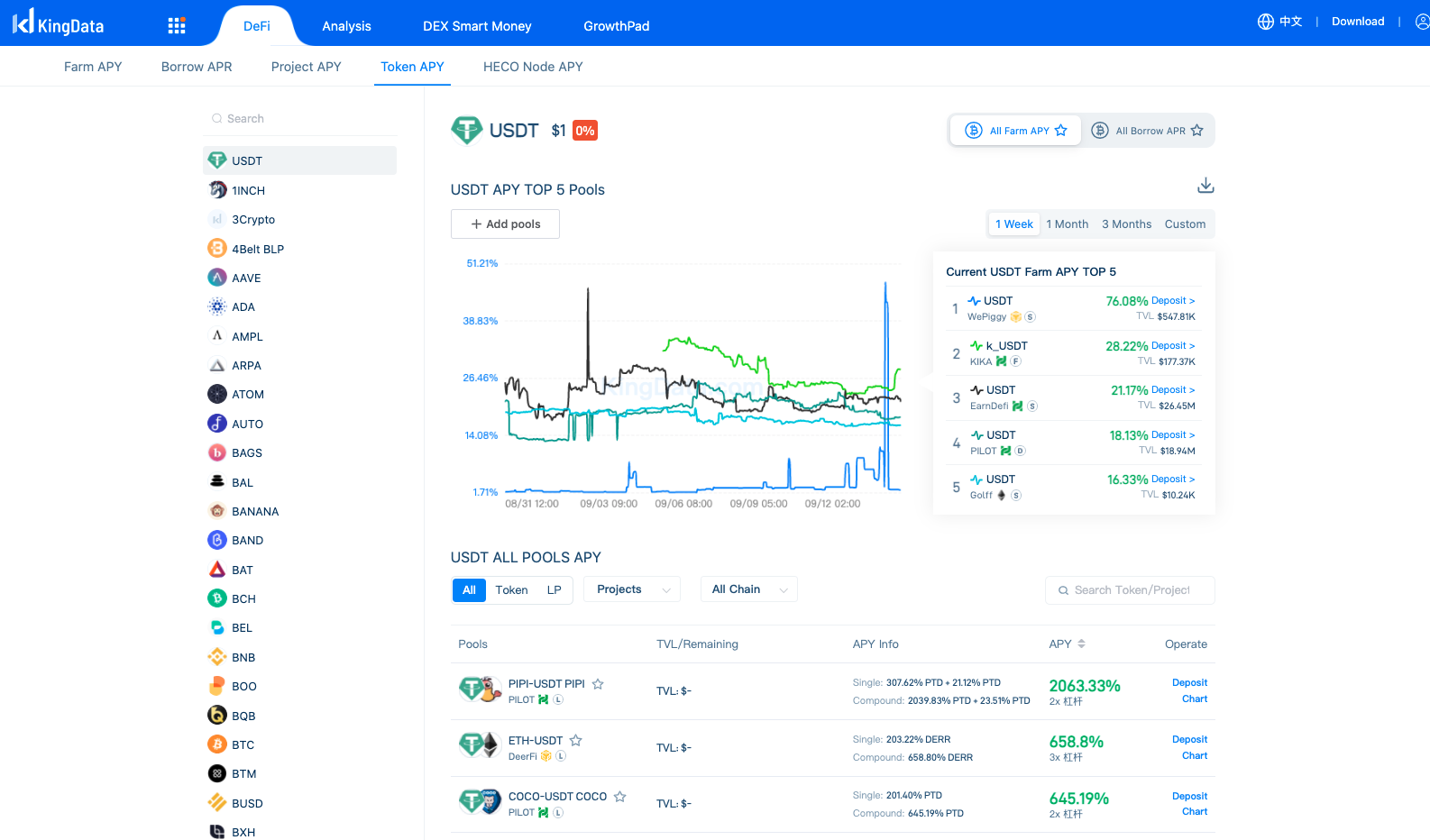Select the Custom time range

pos(1185,224)
